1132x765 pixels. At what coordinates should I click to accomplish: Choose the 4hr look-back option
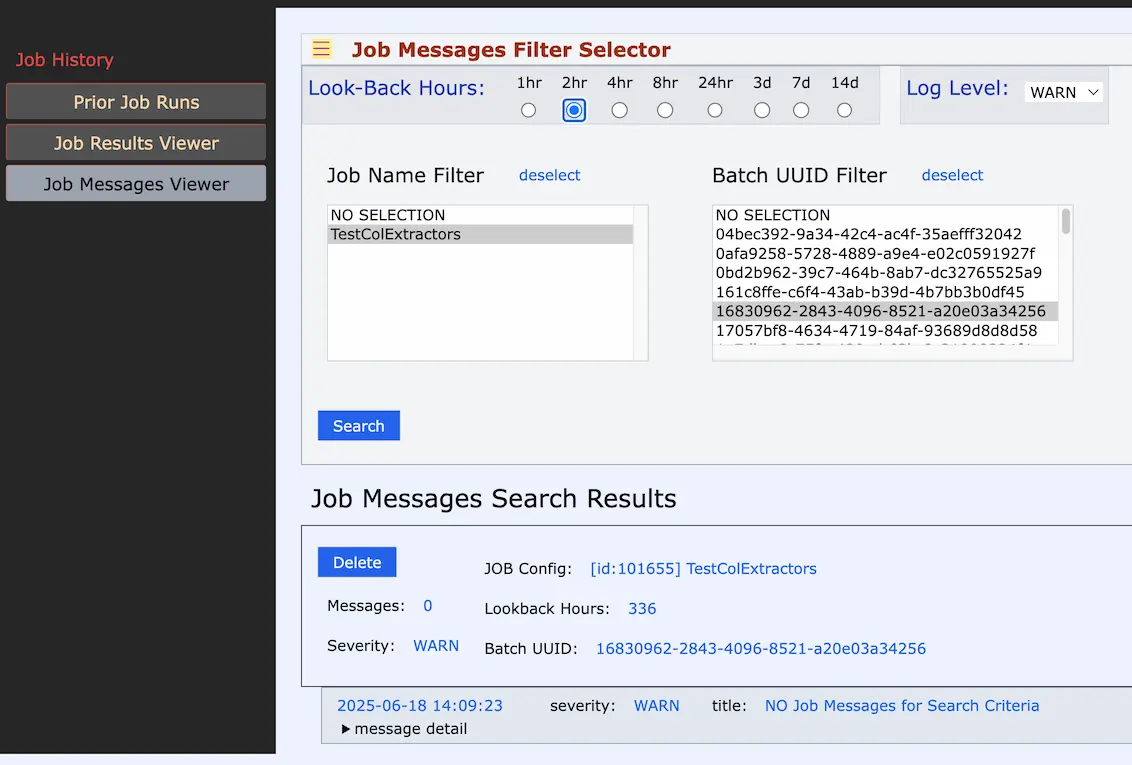619,110
